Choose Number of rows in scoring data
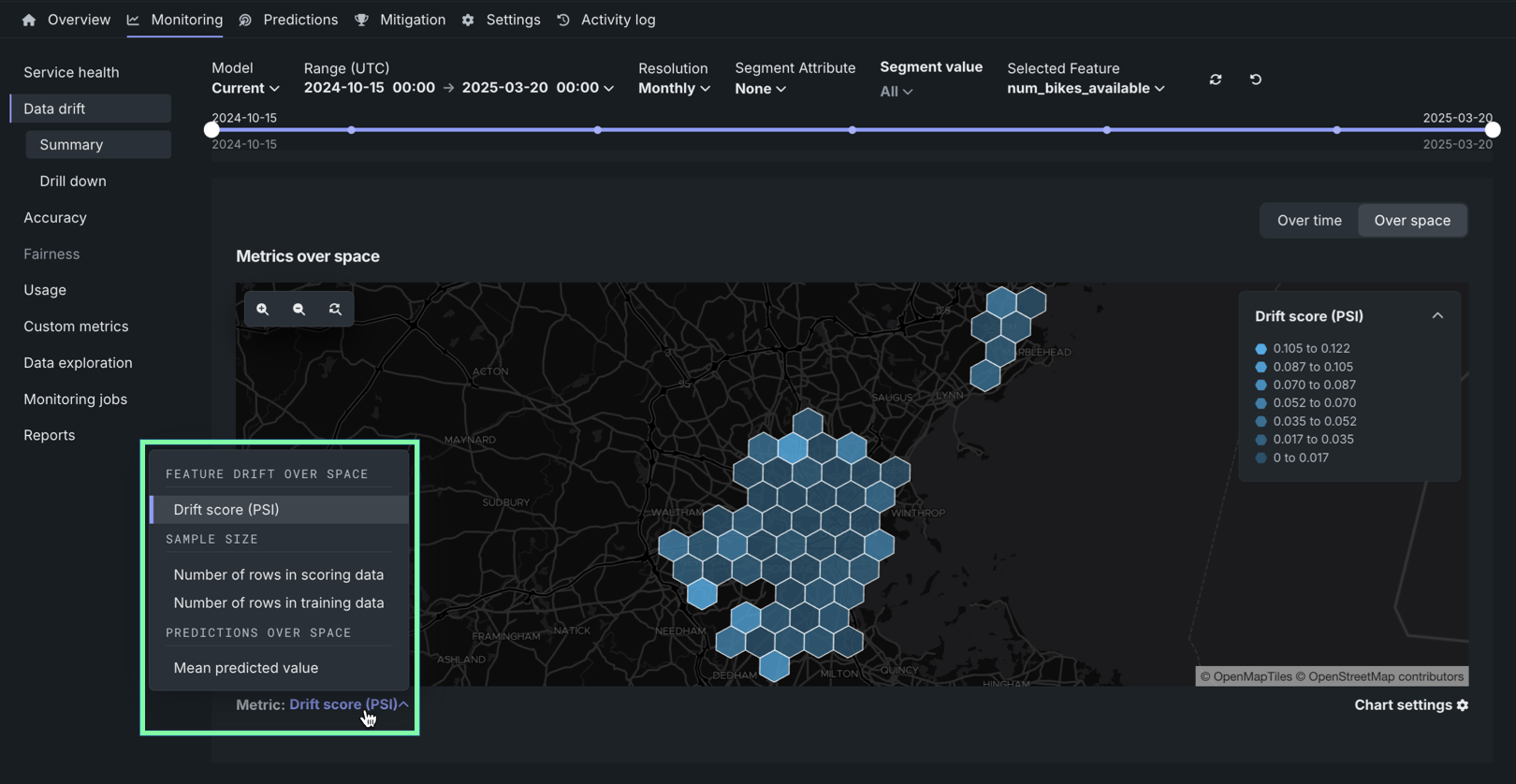The width and height of the screenshot is (1516, 784). (x=278, y=574)
